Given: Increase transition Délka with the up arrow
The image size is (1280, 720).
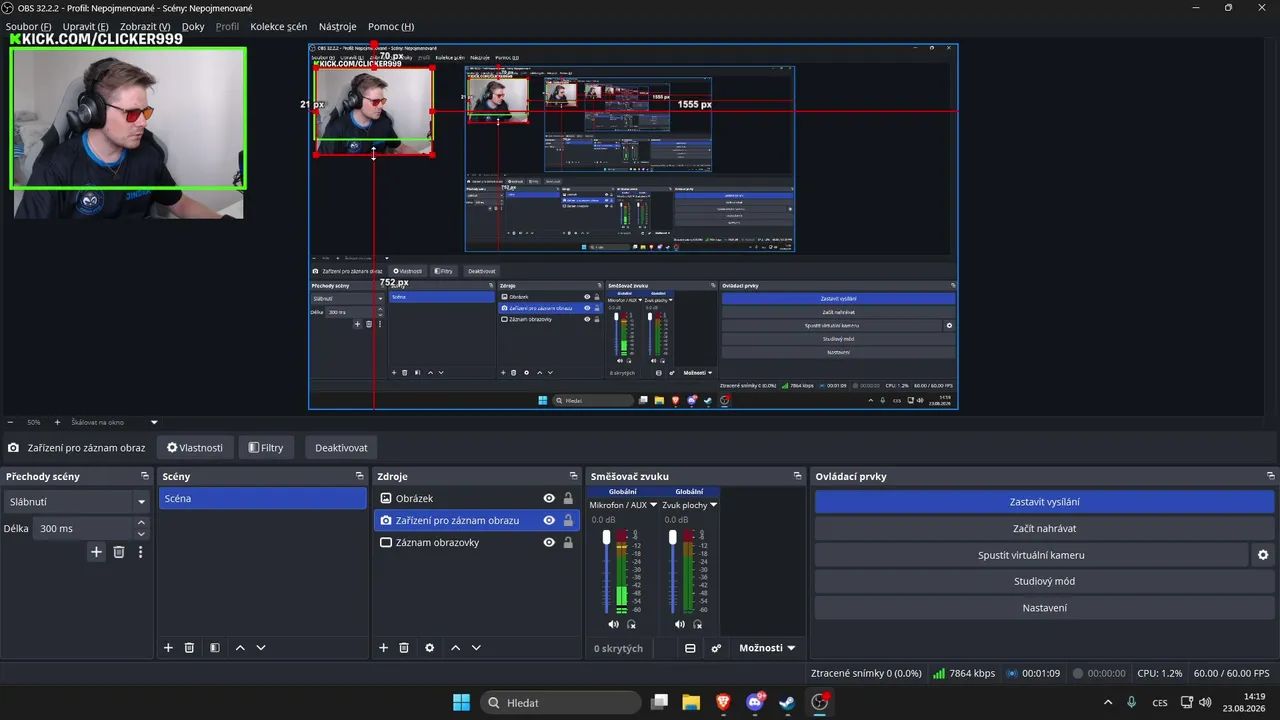Looking at the screenshot, I should pyautogui.click(x=141, y=522).
